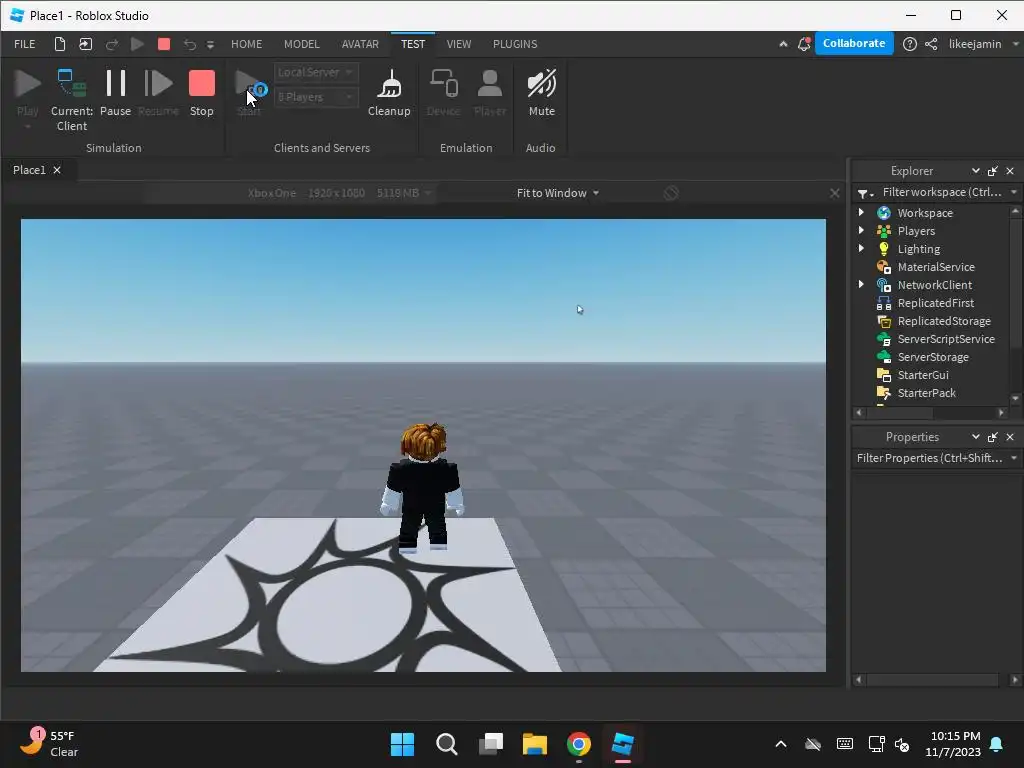Viewport: 1024px width, 768px height.
Task: Open the Local Server dropdown
Action: pos(315,72)
